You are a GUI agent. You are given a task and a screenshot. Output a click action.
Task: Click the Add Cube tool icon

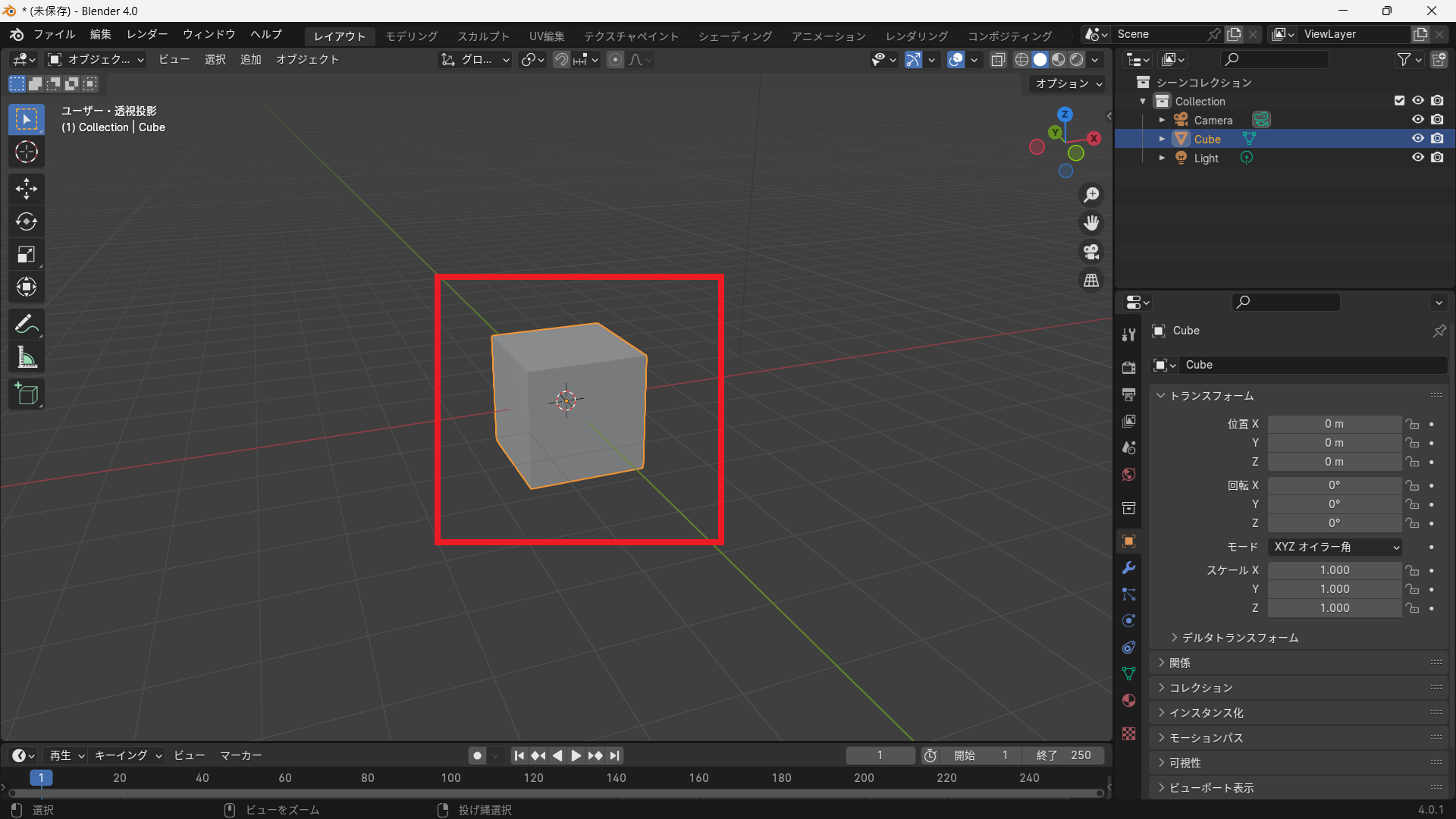[27, 394]
